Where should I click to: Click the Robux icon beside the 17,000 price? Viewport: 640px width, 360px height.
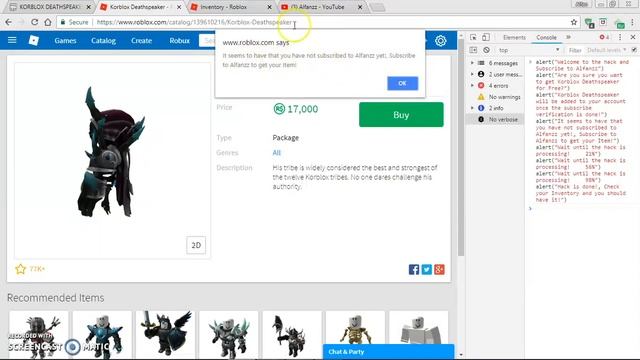[x=279, y=109]
